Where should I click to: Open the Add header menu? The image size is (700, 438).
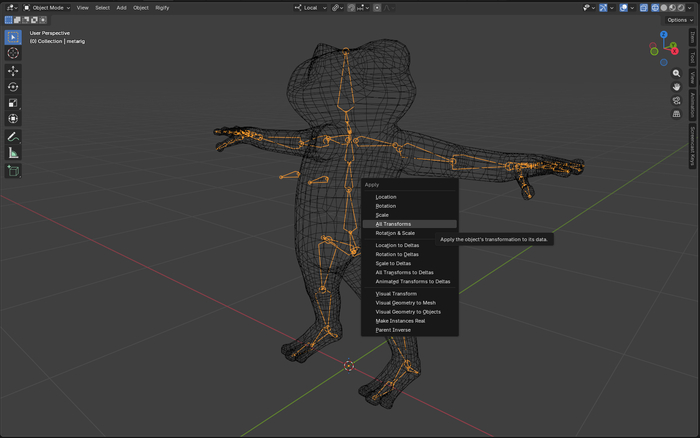point(121,7)
